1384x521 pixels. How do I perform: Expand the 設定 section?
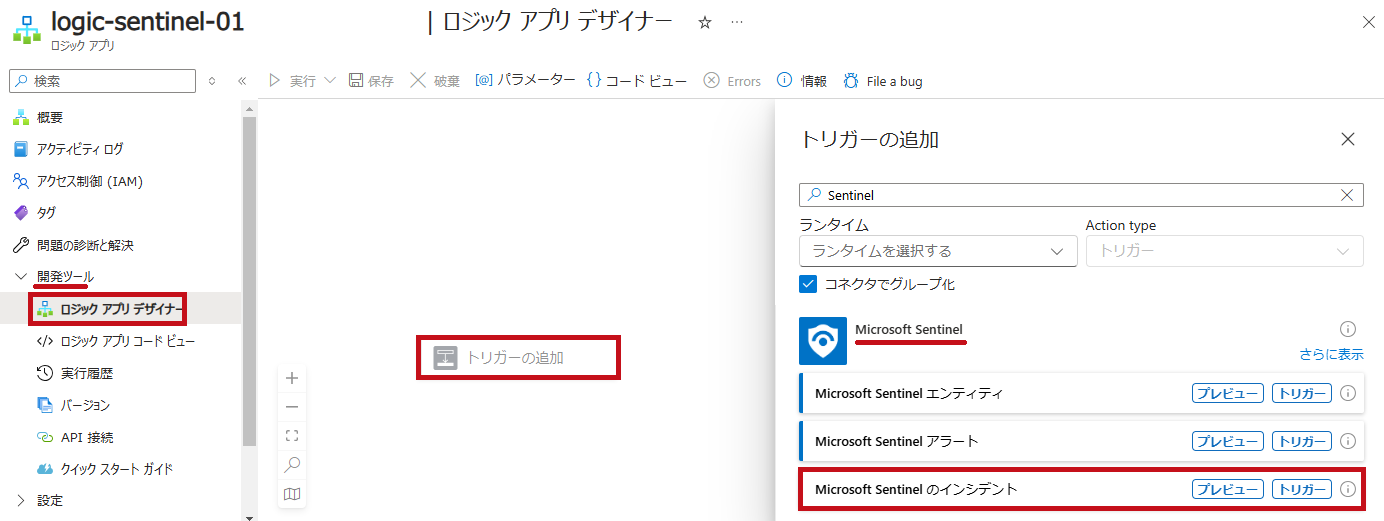(21, 500)
